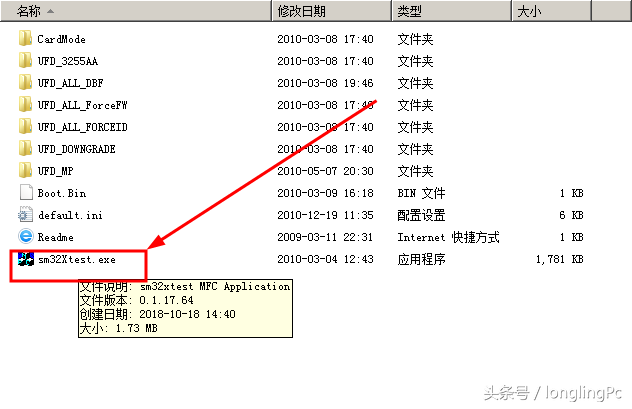The image size is (632, 409).
Task: Click the UFD_ALL_ForceFW file name
Action: click(x=83, y=105)
